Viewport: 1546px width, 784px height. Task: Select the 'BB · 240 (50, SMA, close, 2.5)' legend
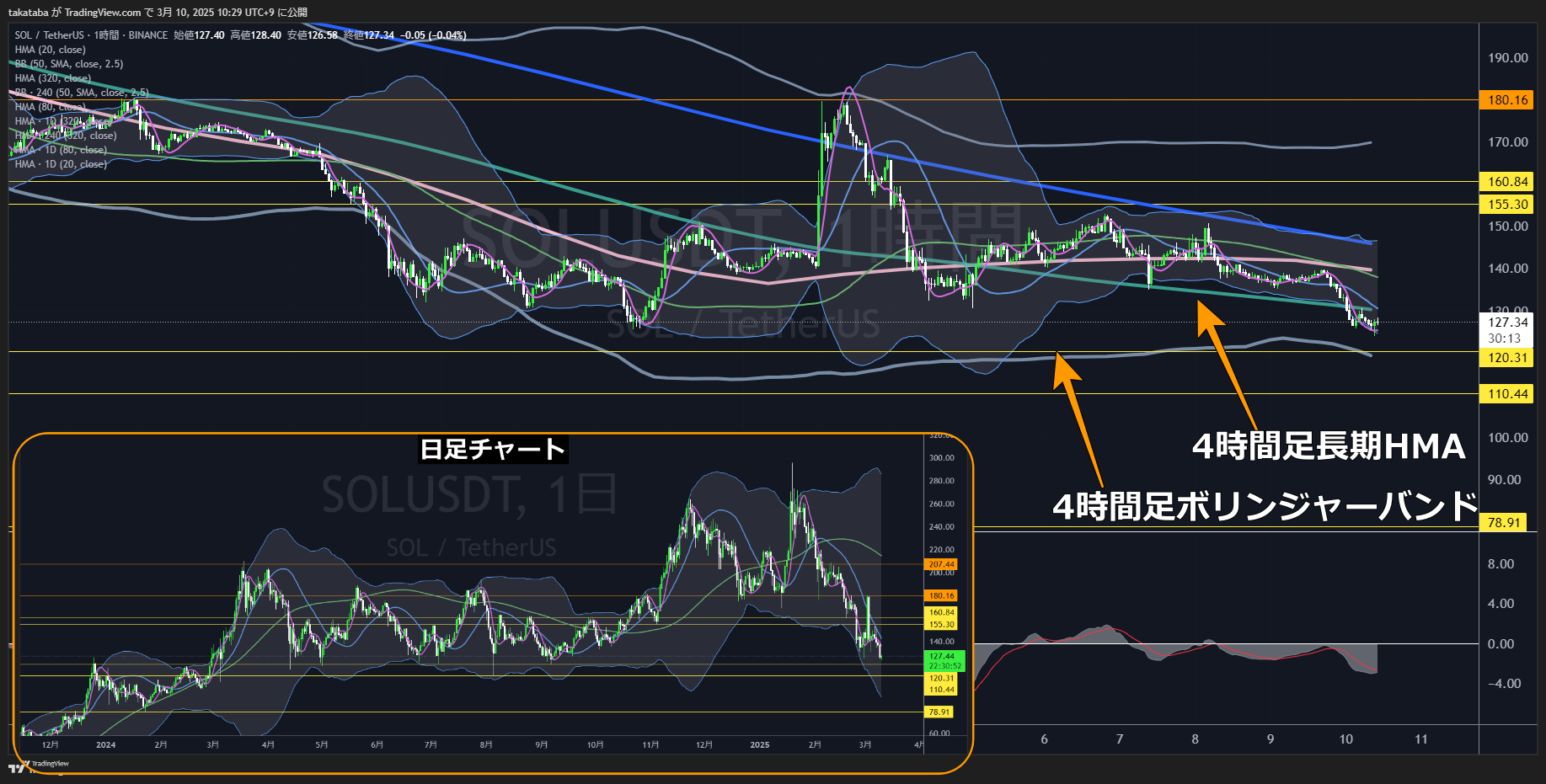[x=82, y=93]
